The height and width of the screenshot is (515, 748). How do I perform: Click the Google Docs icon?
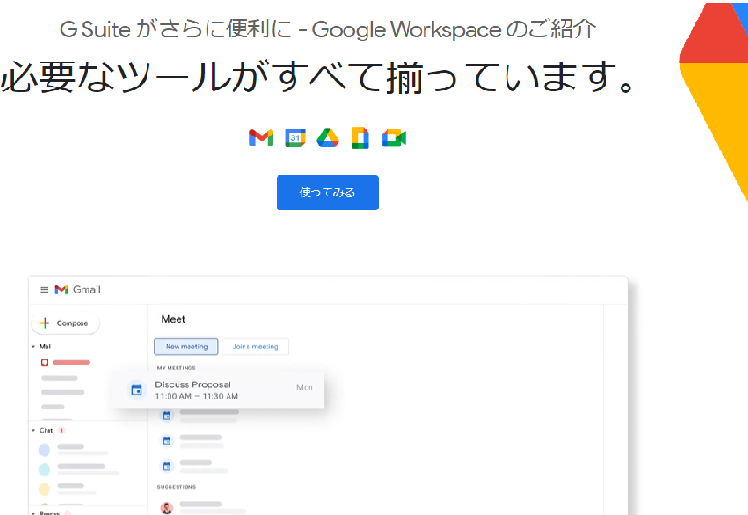click(x=360, y=138)
